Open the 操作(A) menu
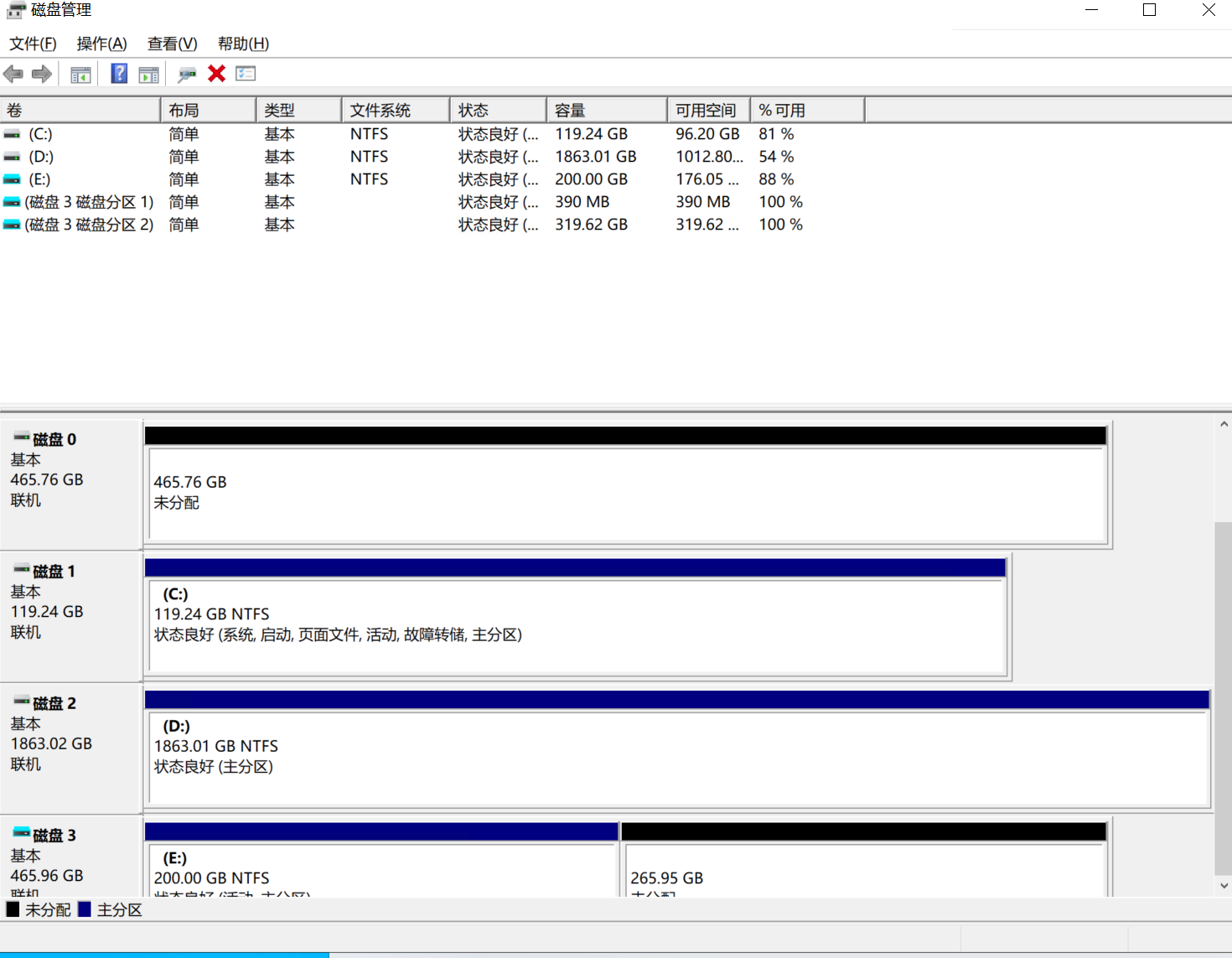 tap(101, 44)
